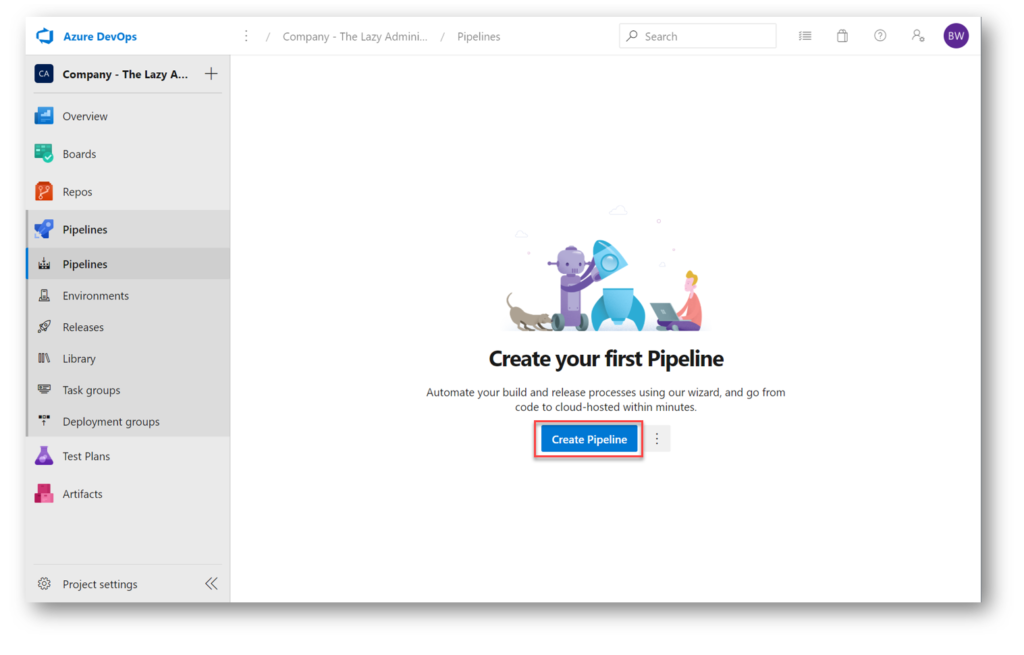Image resolution: width=1024 pixels, height=655 pixels.
Task: Open the BW account avatar
Action: [x=956, y=36]
